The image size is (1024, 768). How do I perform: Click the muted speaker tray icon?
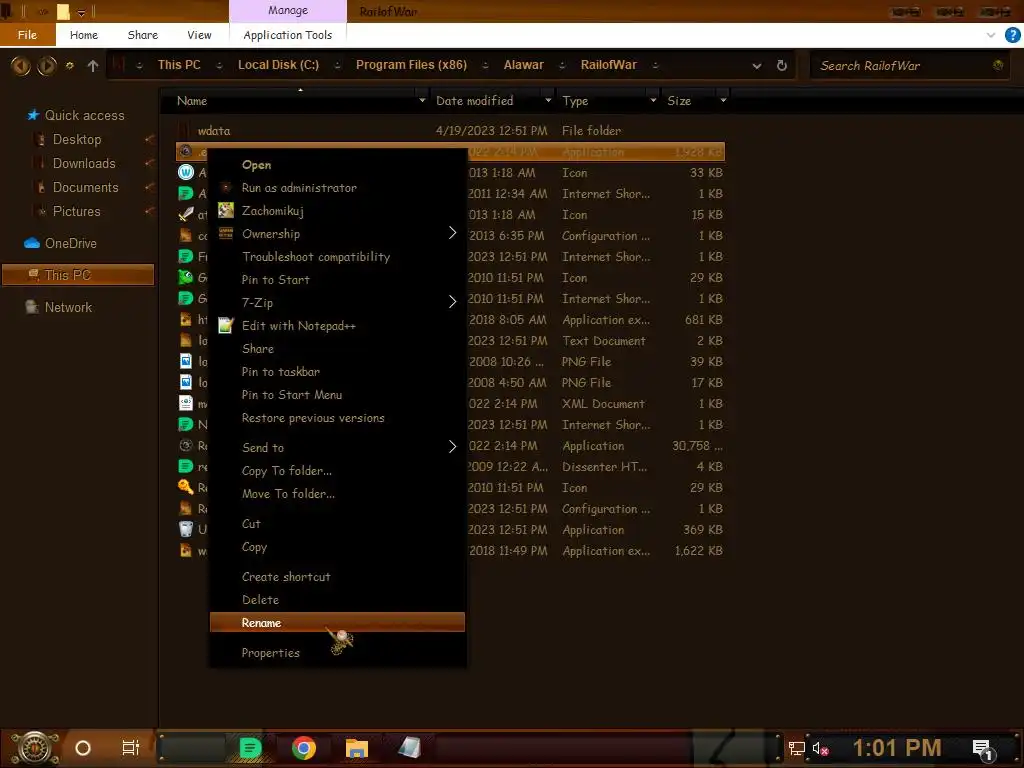tap(821, 748)
